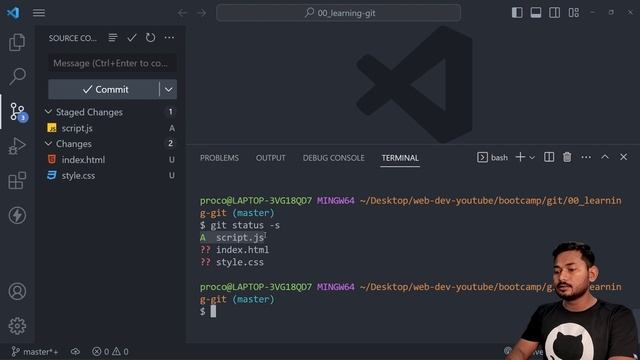Click the terminal prompt cursor
640x360 pixels.
213,311
